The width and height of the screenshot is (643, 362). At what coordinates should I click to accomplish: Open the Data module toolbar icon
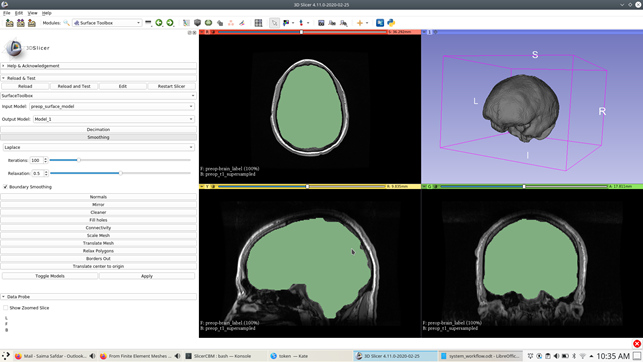pyautogui.click(x=186, y=23)
